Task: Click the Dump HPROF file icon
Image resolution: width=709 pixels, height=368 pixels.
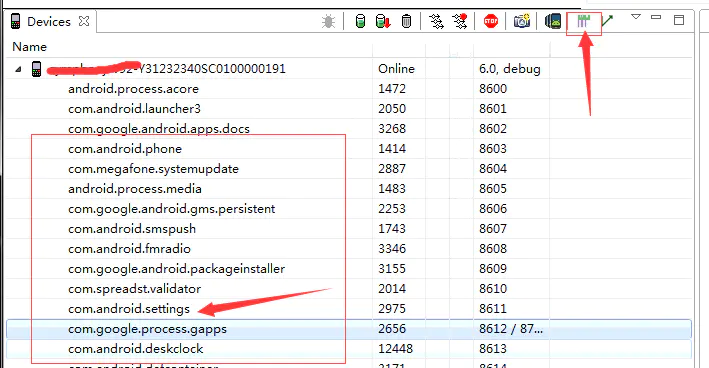Action: pos(383,21)
